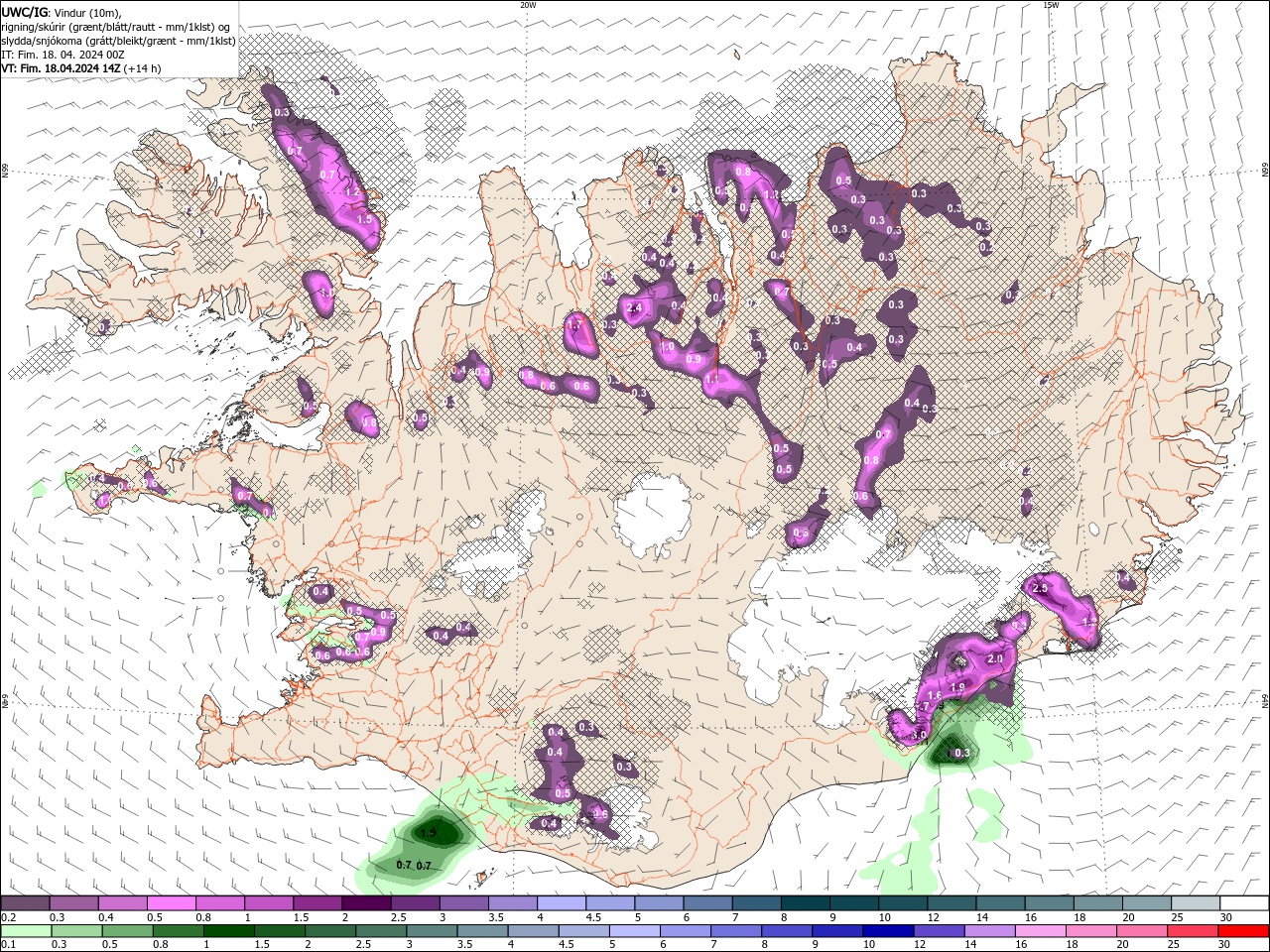This screenshot has width=1270, height=952.
Task: Click the pale green 0.1 swatch, lower legend
Action: (x=25, y=930)
